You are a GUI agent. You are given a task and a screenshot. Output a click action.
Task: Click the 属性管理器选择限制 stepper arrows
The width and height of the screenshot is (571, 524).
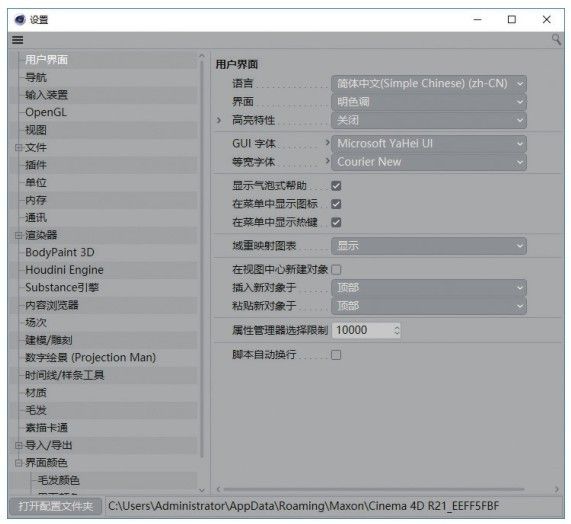point(397,330)
